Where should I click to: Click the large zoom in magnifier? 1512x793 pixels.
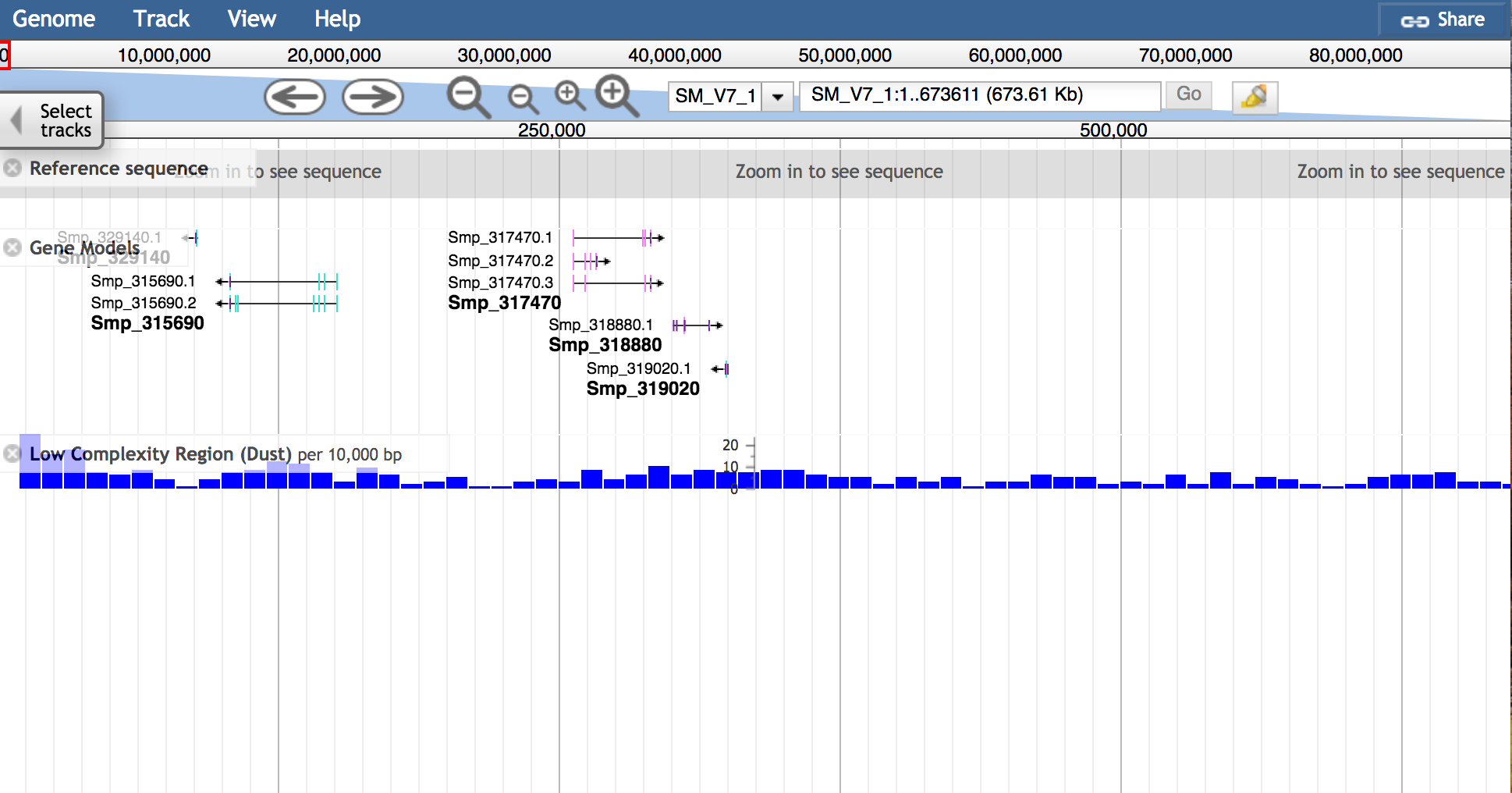pos(616,95)
